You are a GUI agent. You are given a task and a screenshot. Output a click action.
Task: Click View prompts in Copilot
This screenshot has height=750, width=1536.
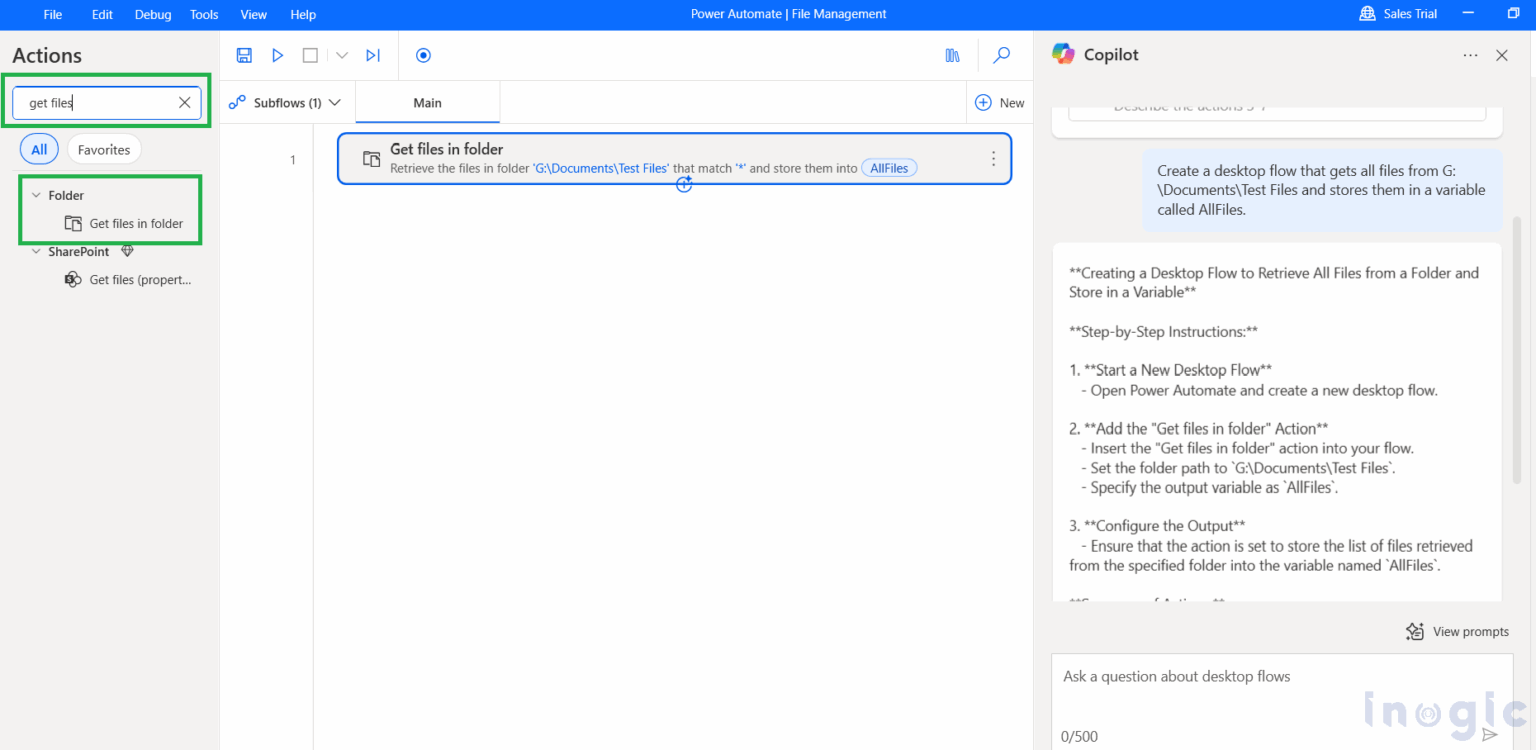(1457, 631)
